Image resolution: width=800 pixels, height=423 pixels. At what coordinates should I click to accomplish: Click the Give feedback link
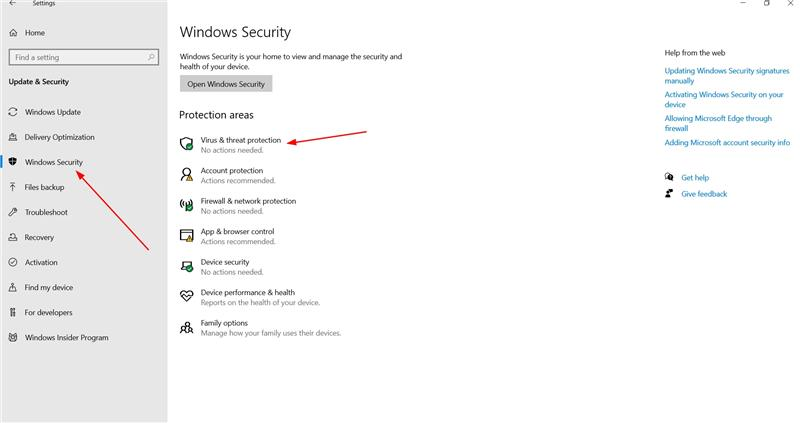[704, 194]
